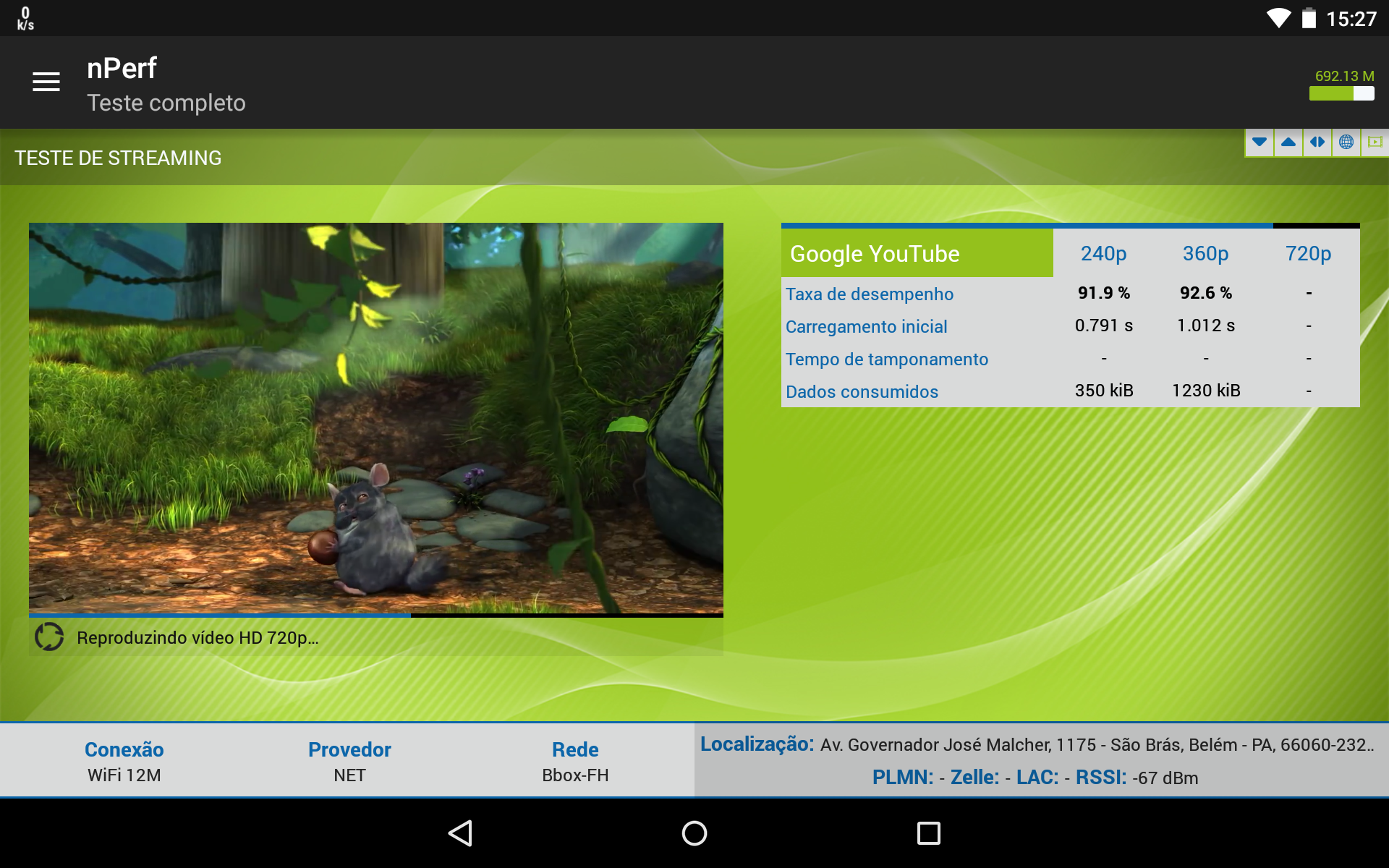This screenshot has width=1389, height=868.
Task: Tap the RSSI -67 dBm reading
Action: point(1137,778)
